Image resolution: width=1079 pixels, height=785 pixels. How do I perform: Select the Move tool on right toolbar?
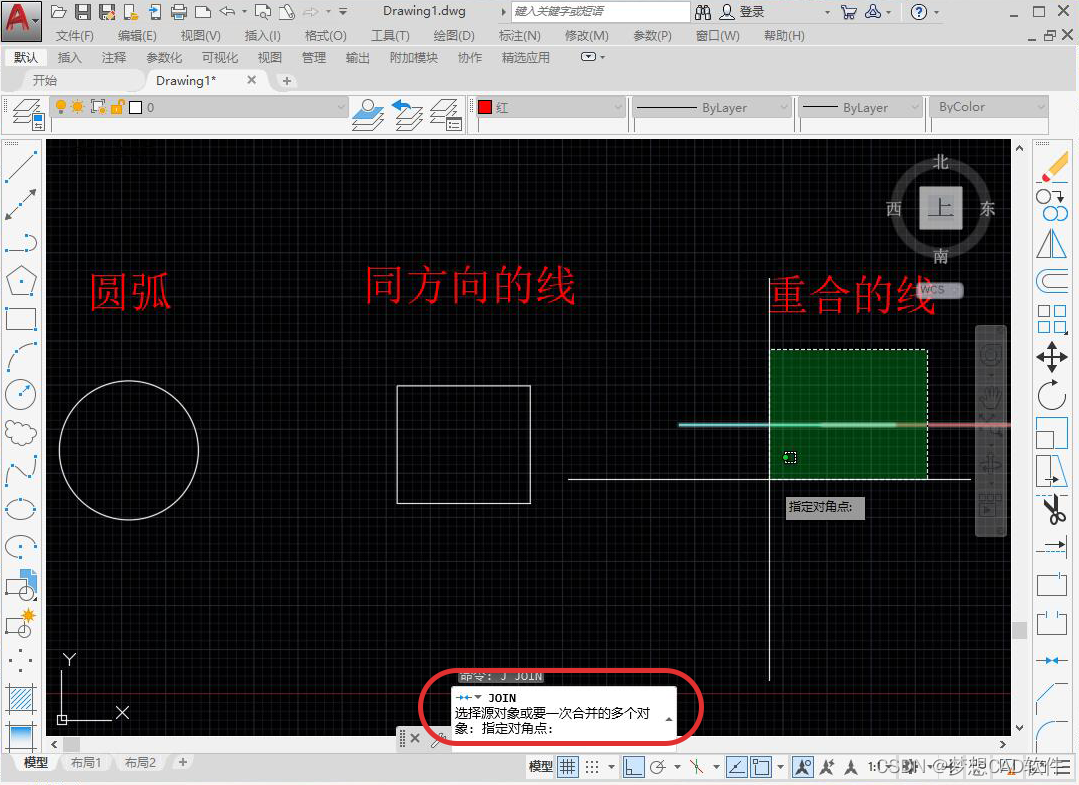[1052, 356]
